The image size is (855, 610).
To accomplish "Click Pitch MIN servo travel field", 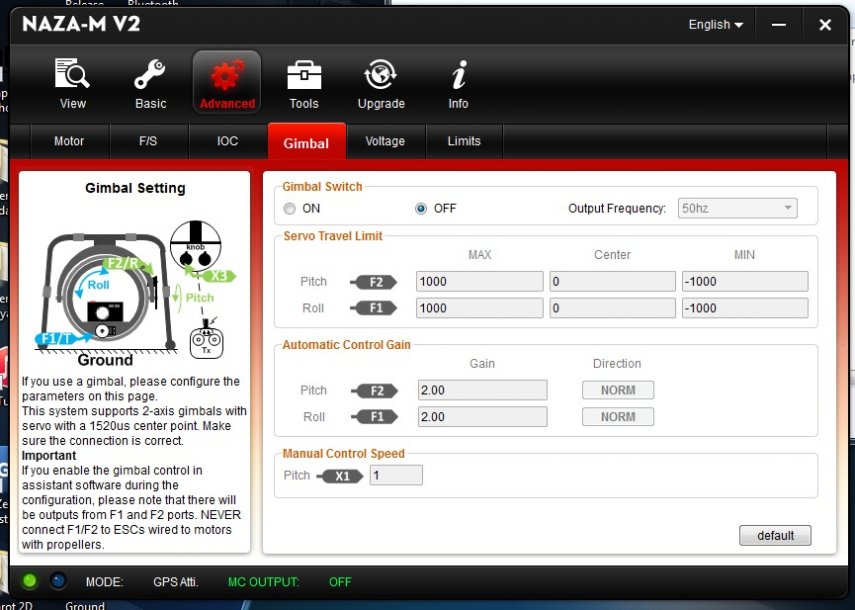I will click(745, 281).
